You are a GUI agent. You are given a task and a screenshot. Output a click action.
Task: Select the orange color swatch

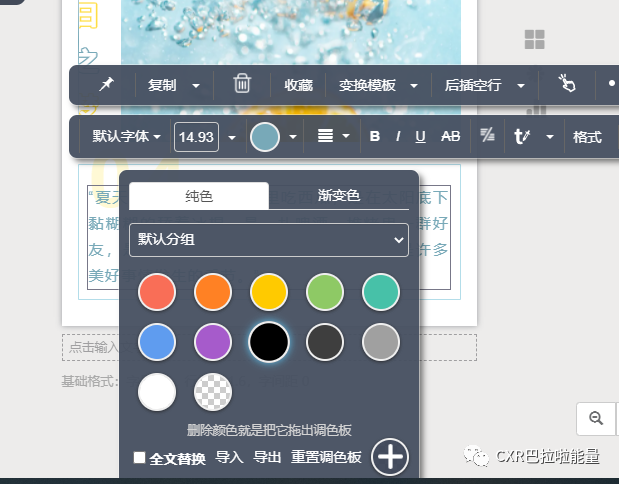pos(213,292)
